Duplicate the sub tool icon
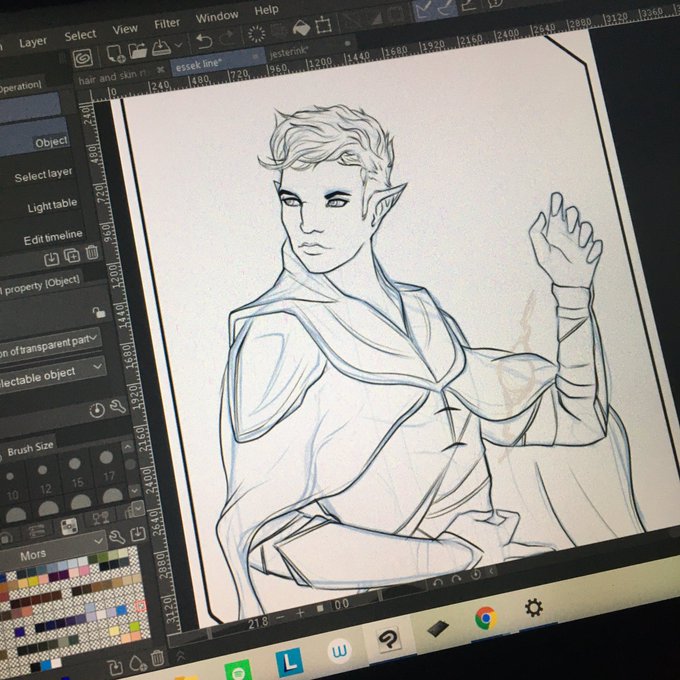The height and width of the screenshot is (680, 680). pos(72,256)
